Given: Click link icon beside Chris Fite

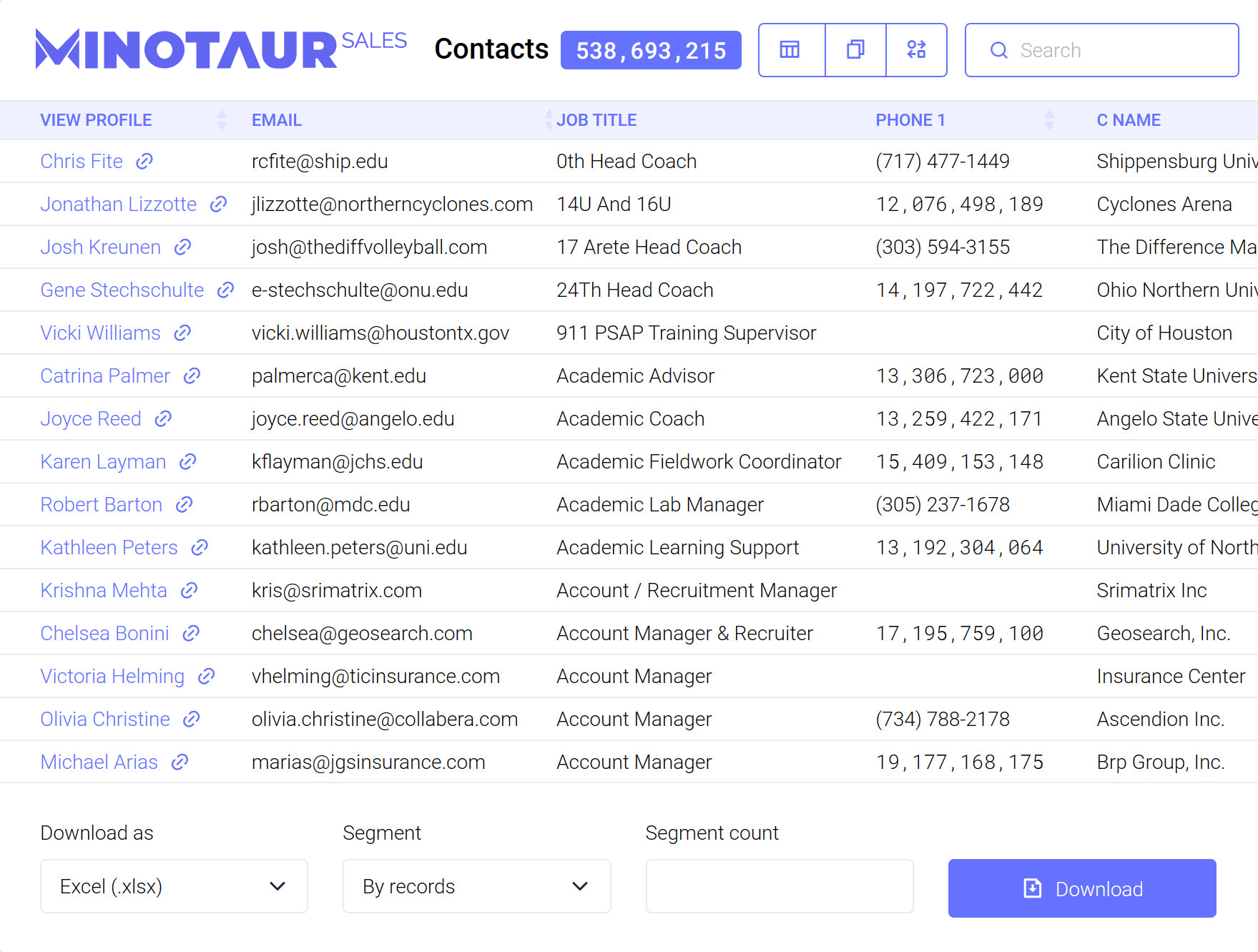Looking at the screenshot, I should click(x=144, y=162).
